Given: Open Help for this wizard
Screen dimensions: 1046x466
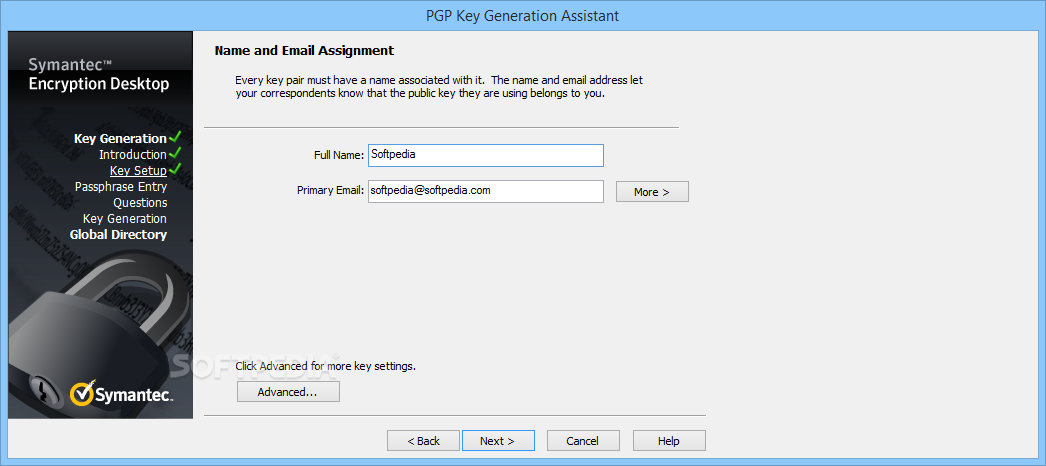Looking at the screenshot, I should coord(669,441).
